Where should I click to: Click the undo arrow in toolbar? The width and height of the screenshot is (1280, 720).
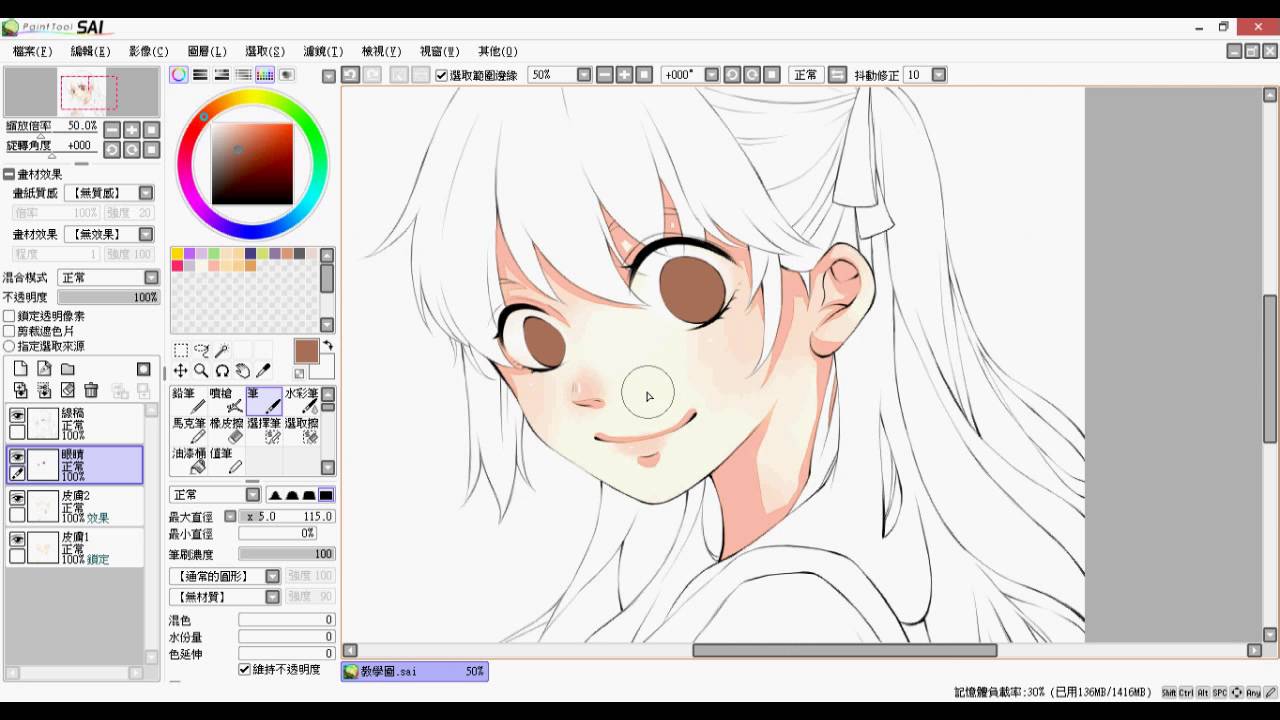[350, 75]
